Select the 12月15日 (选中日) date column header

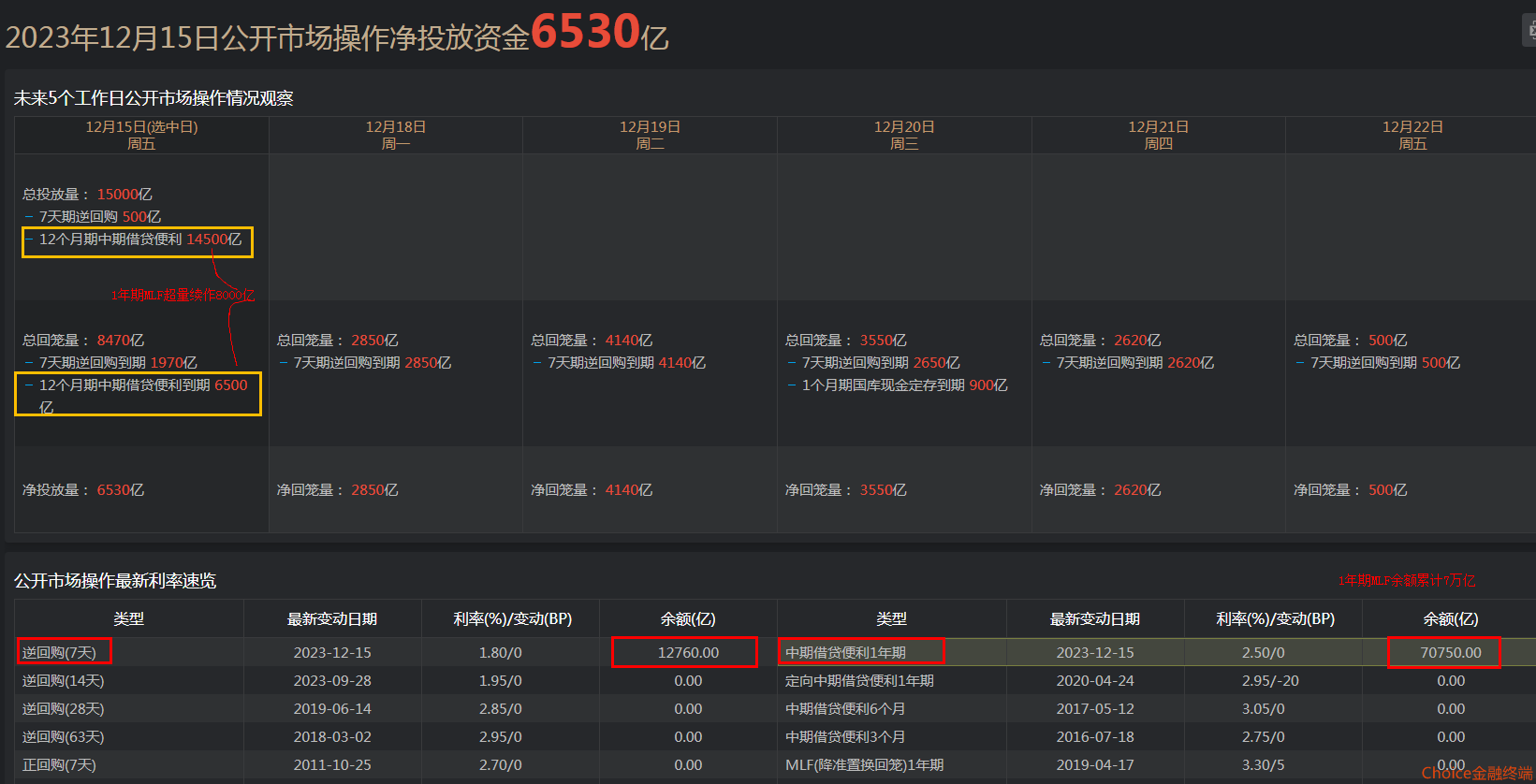pos(141,135)
